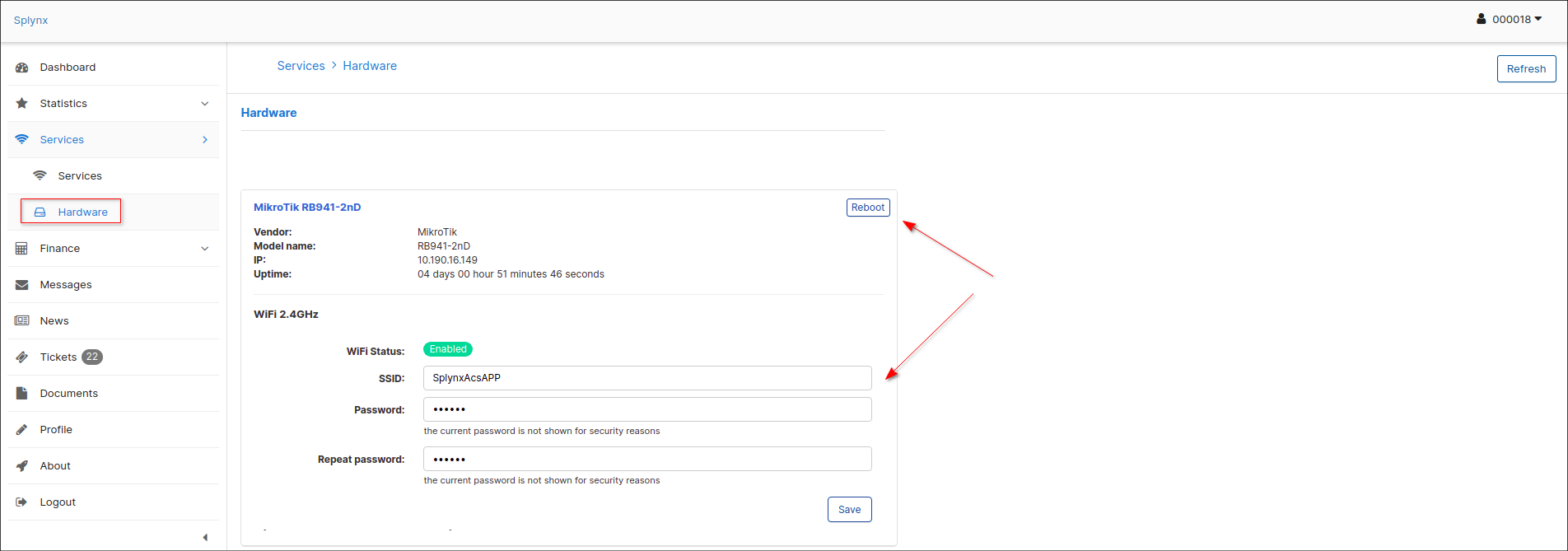
Task: Click the SSID input field
Action: (646, 378)
